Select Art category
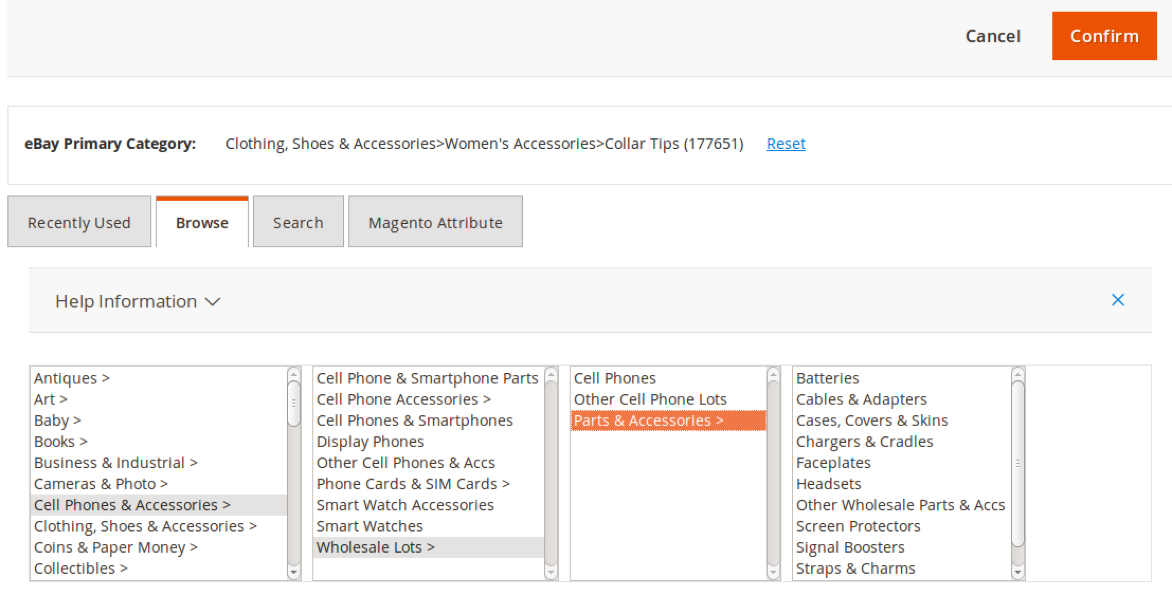Screen dimensions: 1172x597 pos(158,399)
